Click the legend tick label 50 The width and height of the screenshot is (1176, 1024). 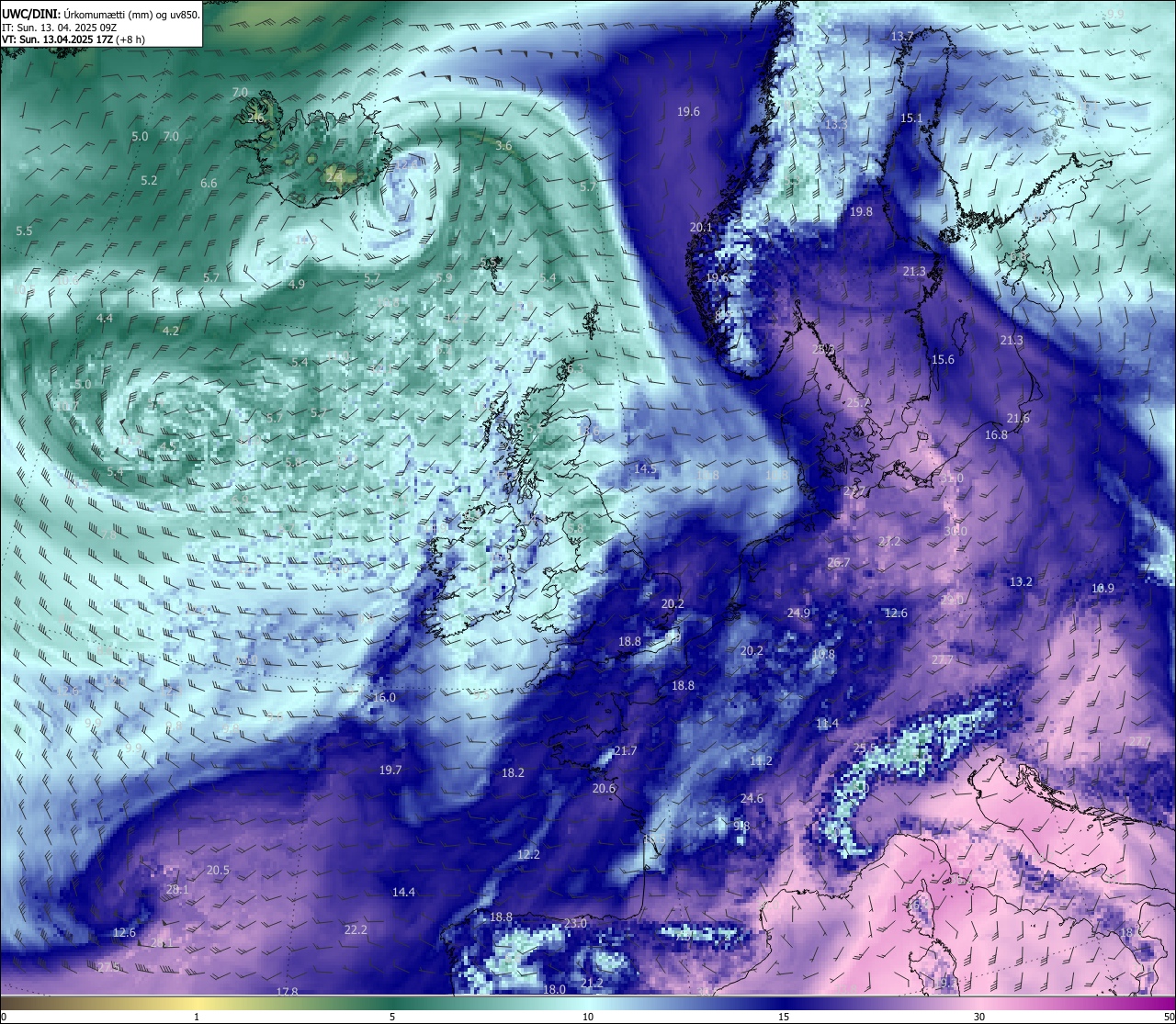pos(1169,1017)
